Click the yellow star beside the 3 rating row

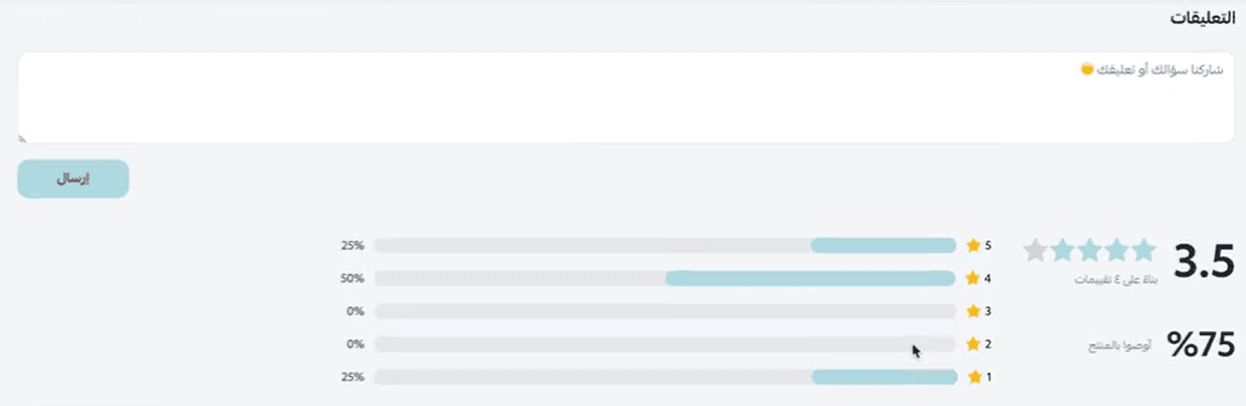point(973,311)
